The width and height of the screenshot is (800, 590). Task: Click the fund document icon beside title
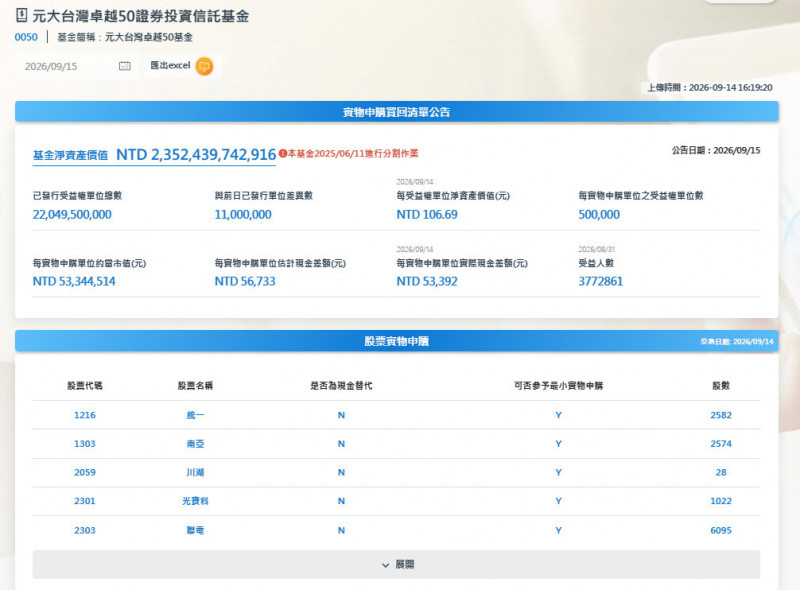(21, 15)
